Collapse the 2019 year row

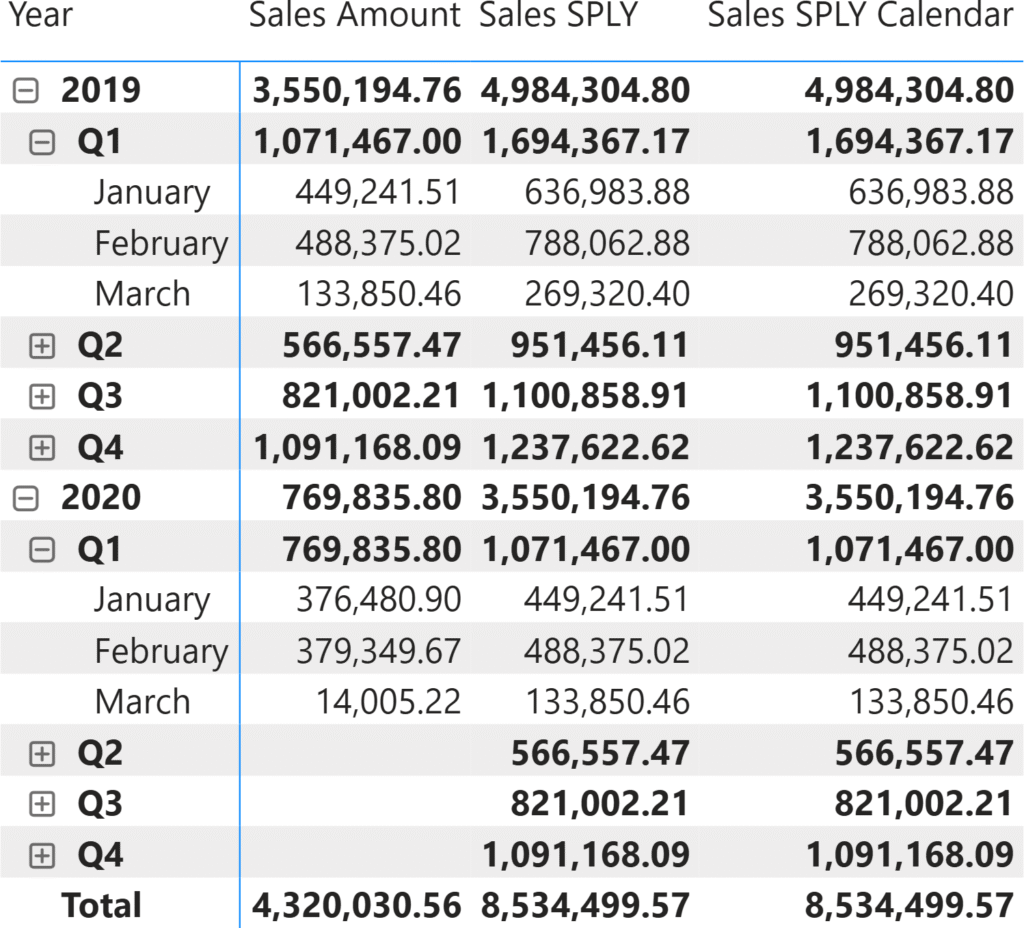click(x=26, y=91)
